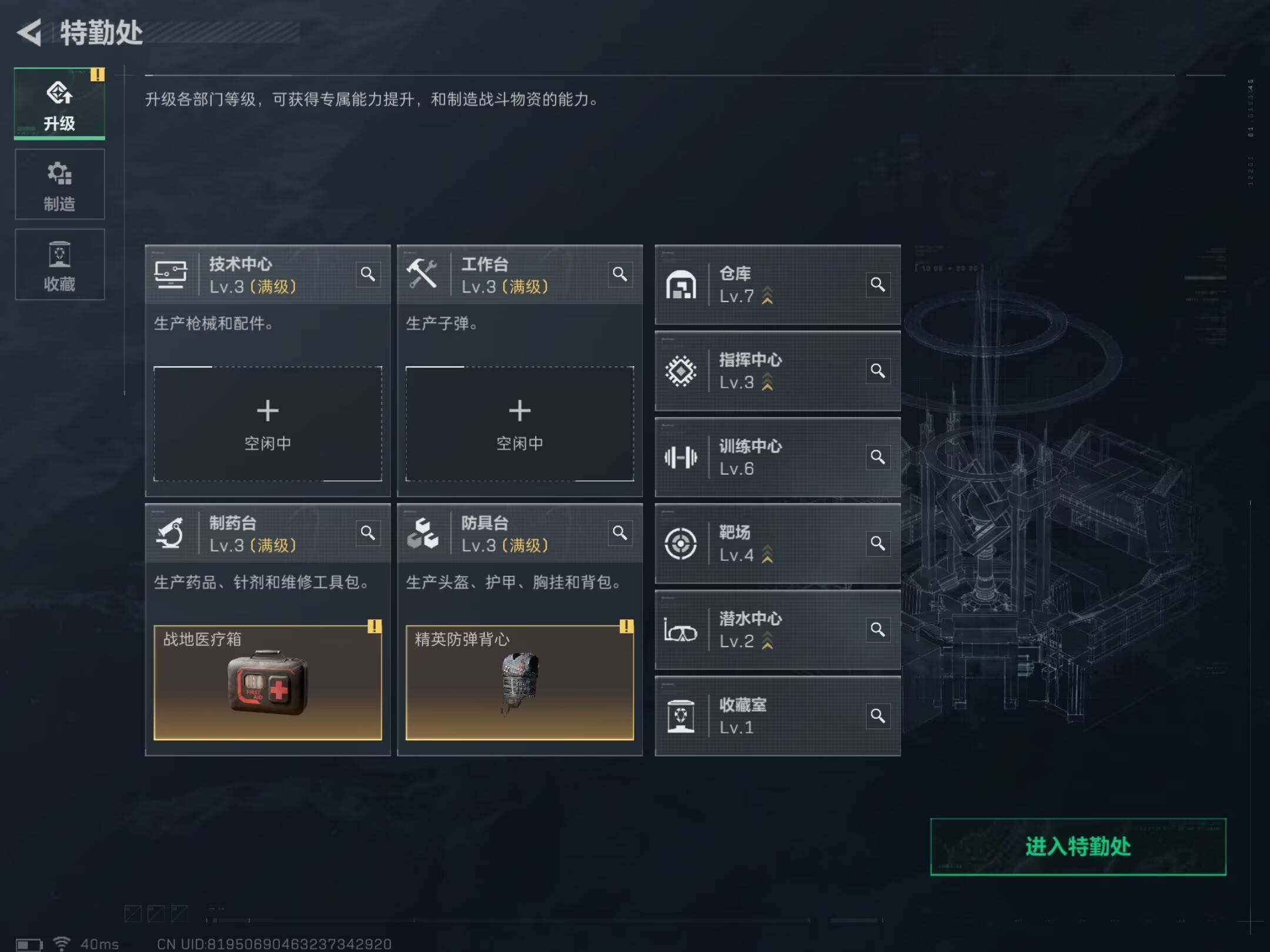The width and height of the screenshot is (1270, 952).
Task: Open magnifier details for 技术中心
Action: (x=368, y=274)
